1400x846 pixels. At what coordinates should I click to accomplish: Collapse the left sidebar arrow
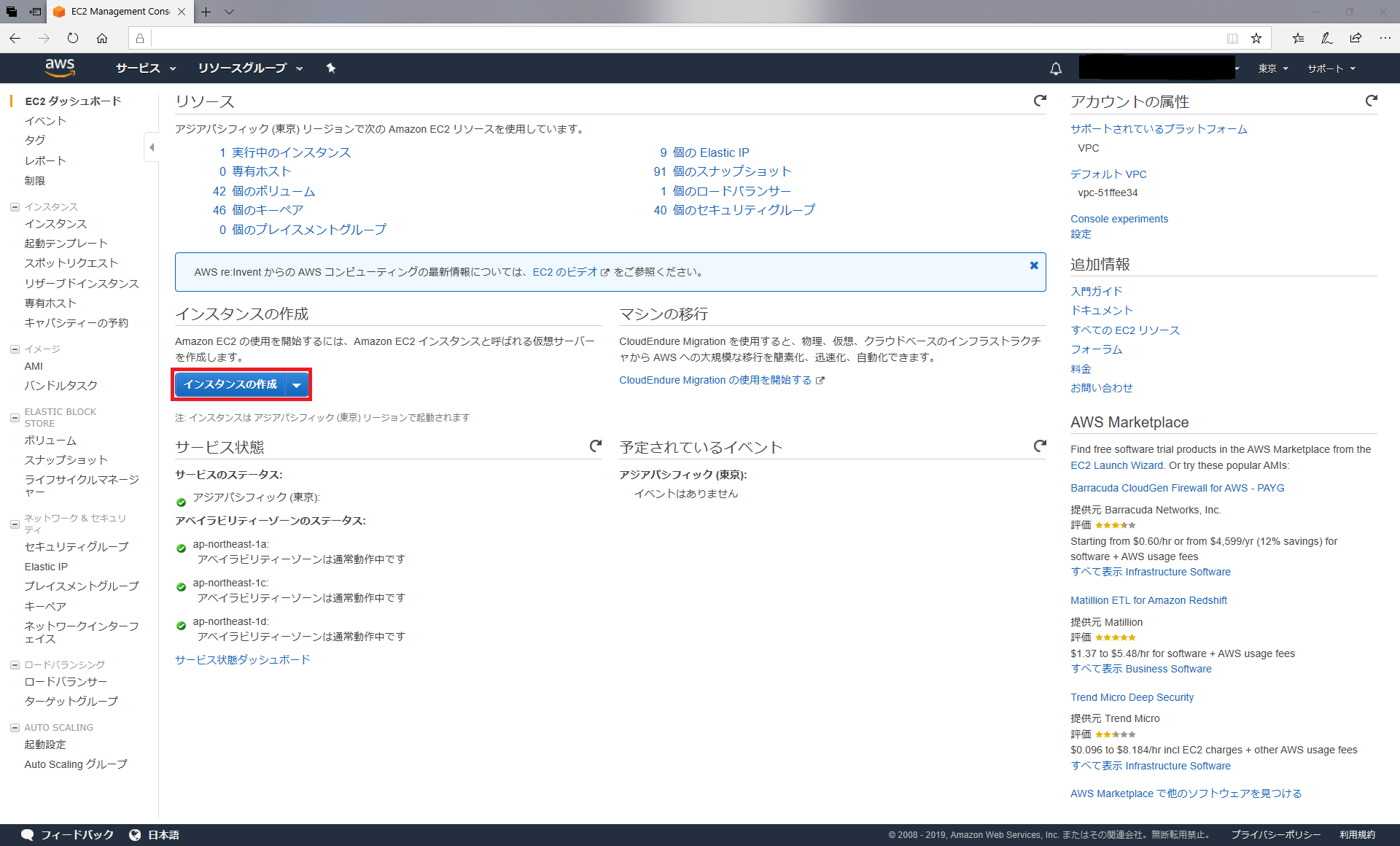[152, 147]
